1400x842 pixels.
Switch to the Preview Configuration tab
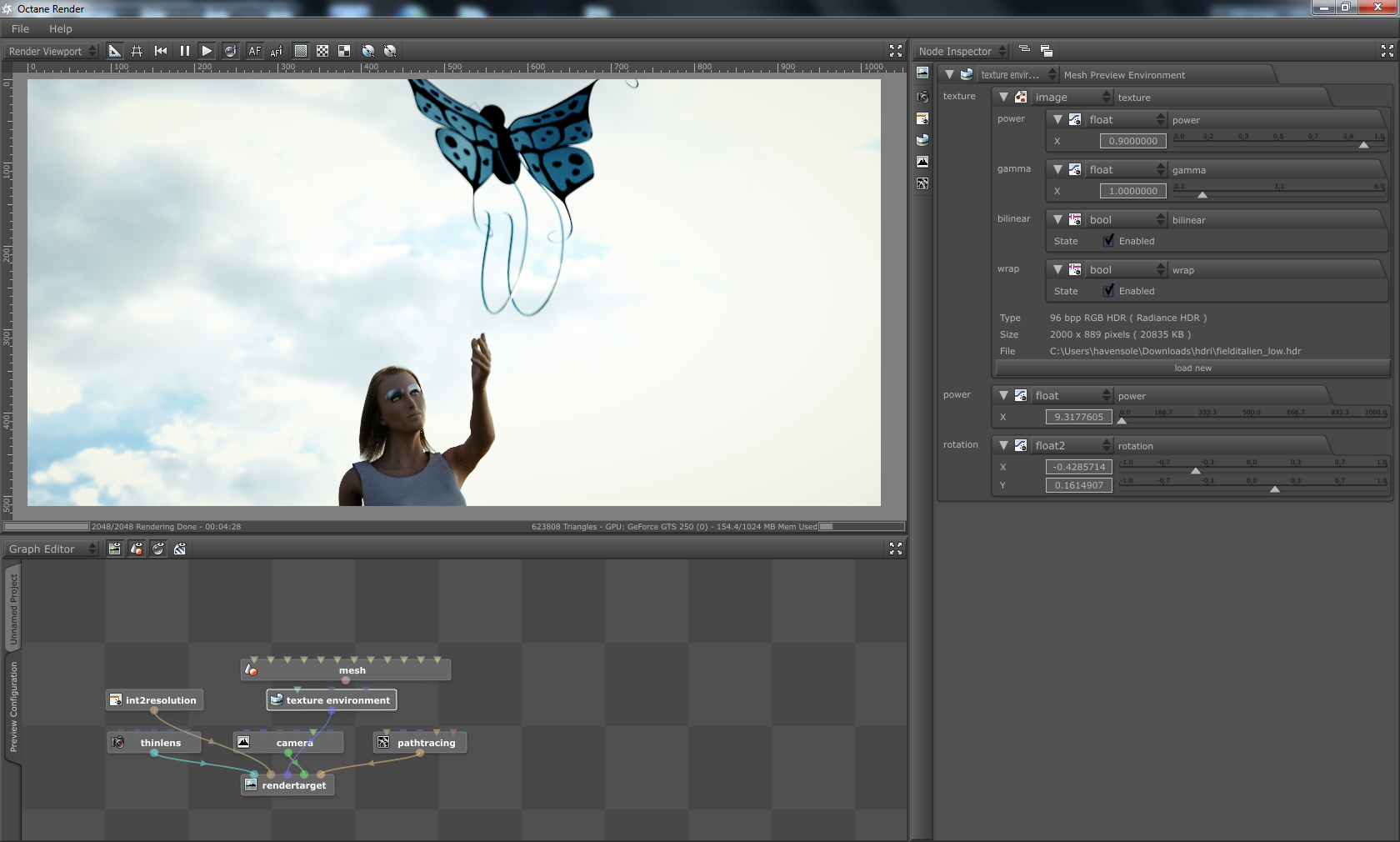click(13, 706)
